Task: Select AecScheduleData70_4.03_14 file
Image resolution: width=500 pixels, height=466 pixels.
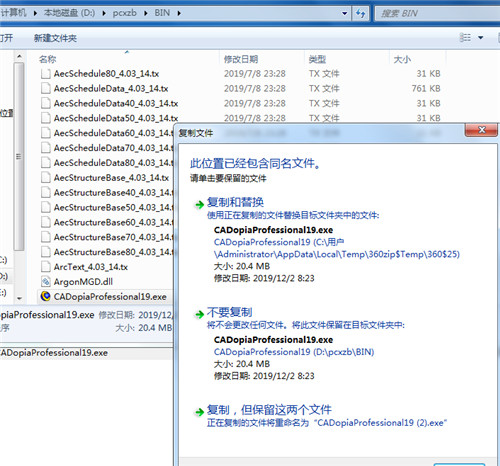Action: pyautogui.click(x=113, y=148)
